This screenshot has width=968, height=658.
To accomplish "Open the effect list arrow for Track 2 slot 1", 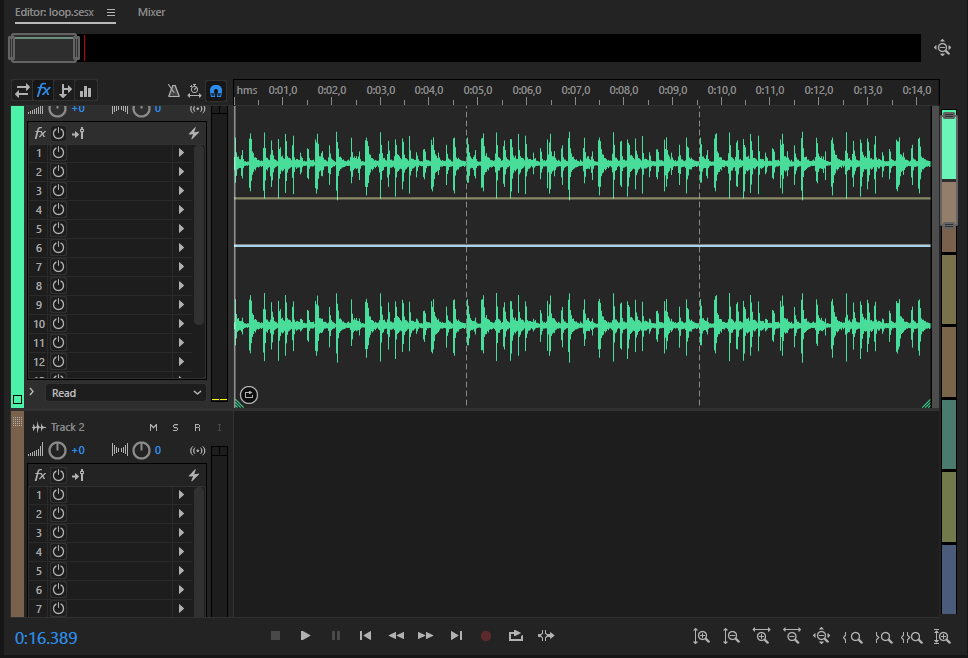I will click(181, 495).
